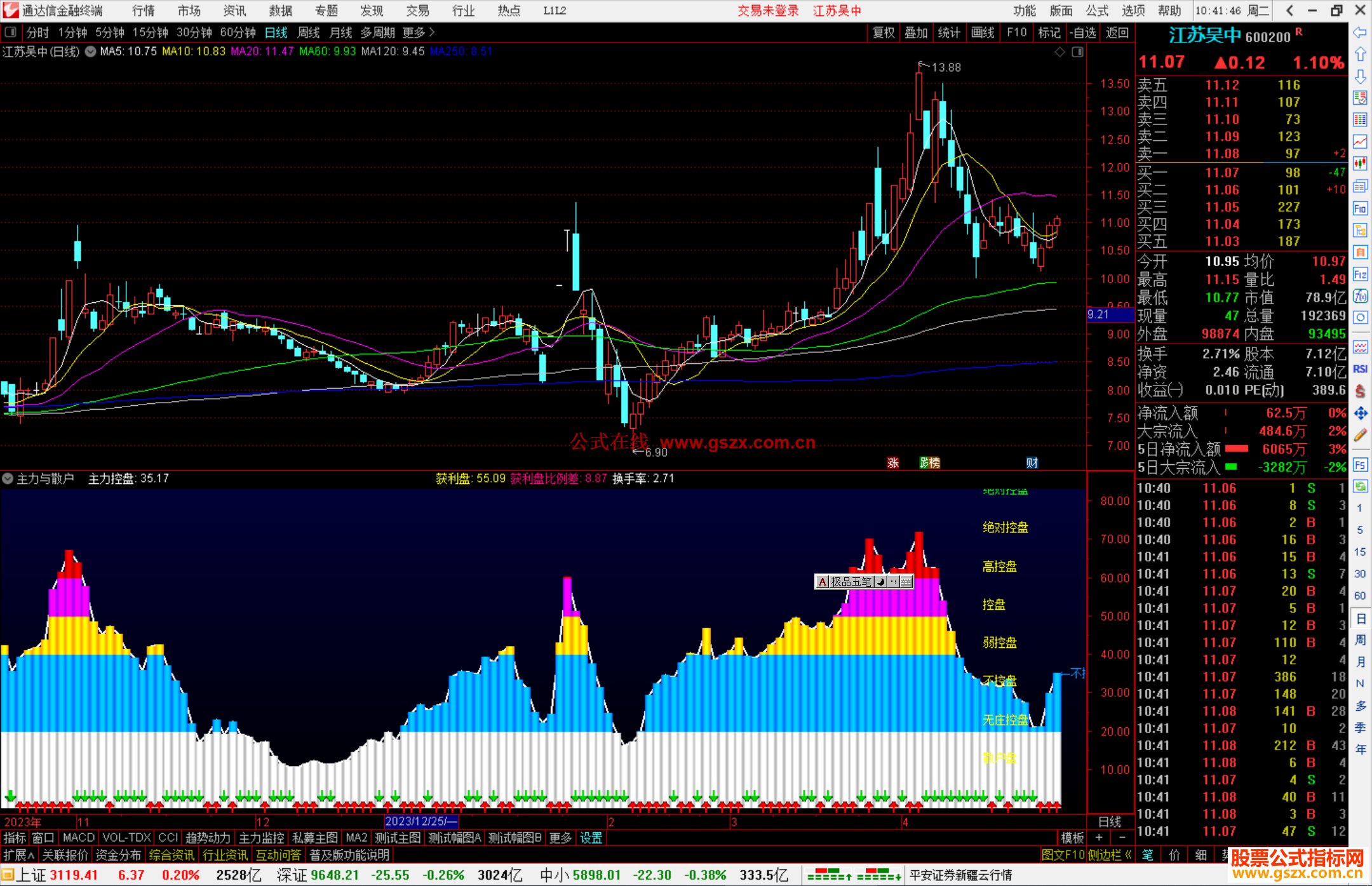Screen dimensions: 1372x886
Task: Toggle the IME full/half-width moon button
Action: [x=881, y=582]
